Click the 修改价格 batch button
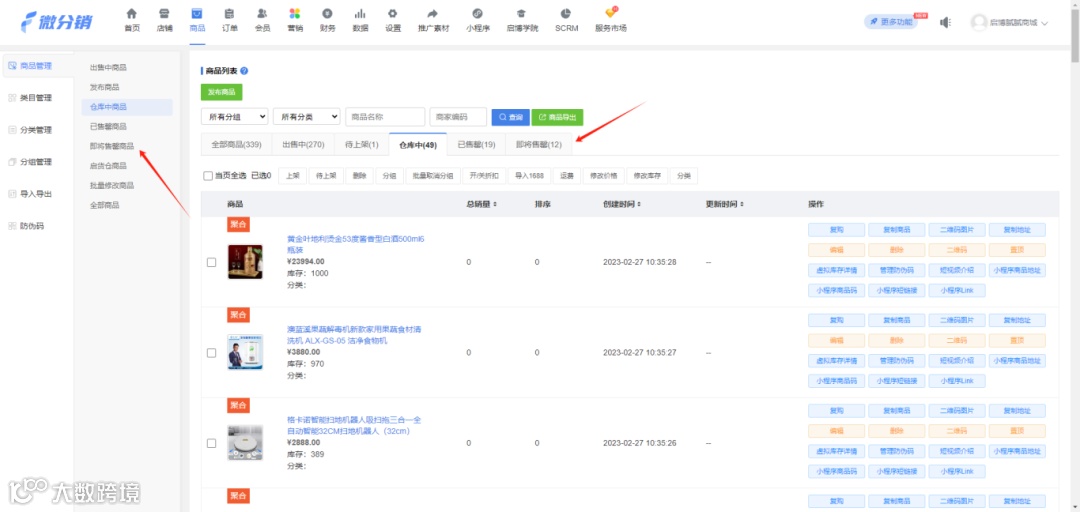Screen dimensions: 1080x512 [603, 176]
